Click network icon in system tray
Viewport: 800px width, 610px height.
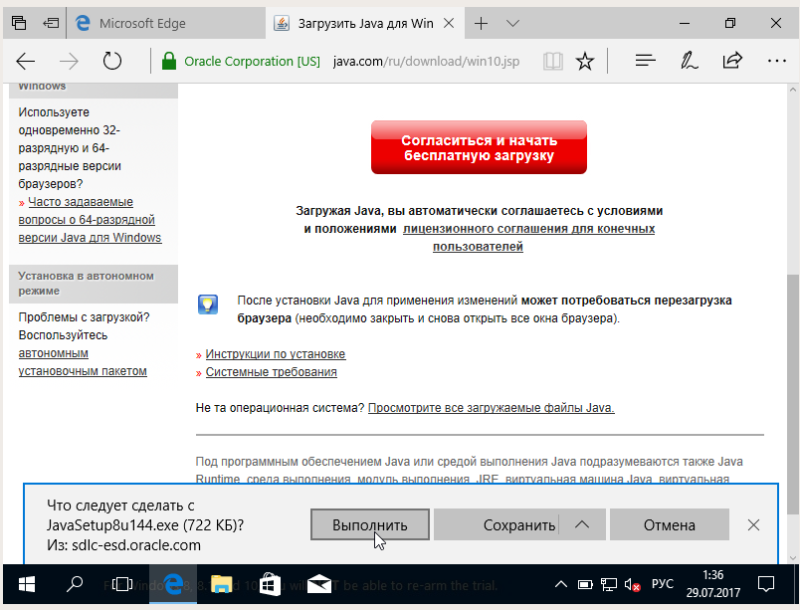click(609, 584)
